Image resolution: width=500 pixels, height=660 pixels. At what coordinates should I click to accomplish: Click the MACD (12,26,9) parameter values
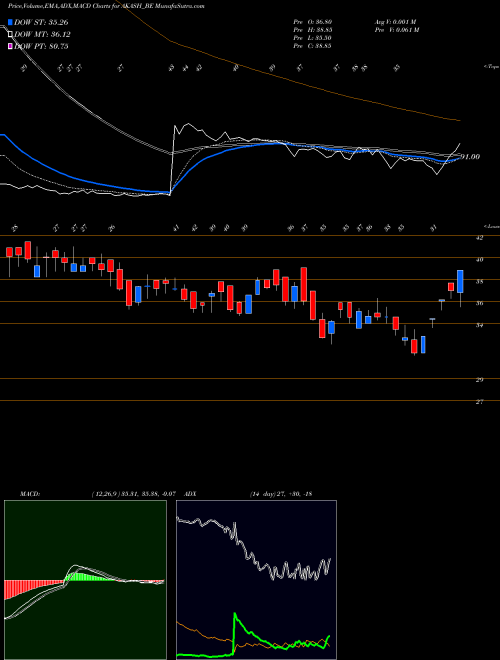(133, 494)
